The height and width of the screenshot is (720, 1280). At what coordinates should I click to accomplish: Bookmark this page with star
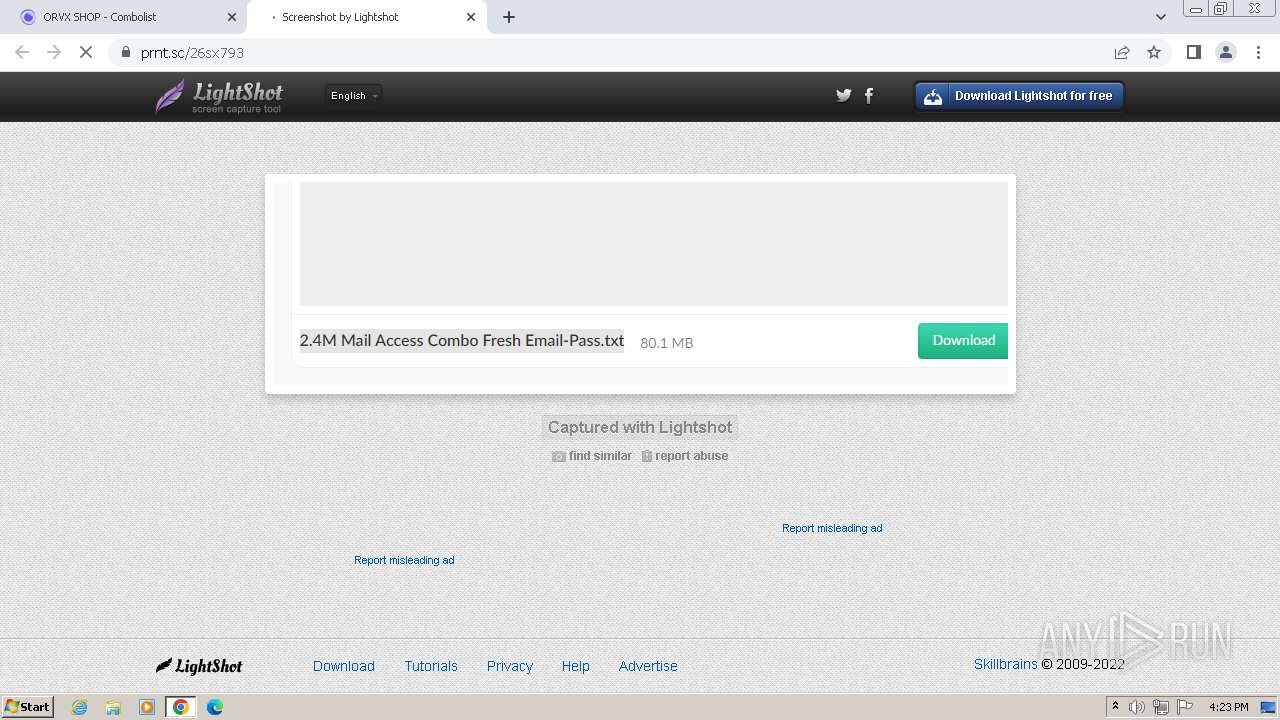[1154, 52]
